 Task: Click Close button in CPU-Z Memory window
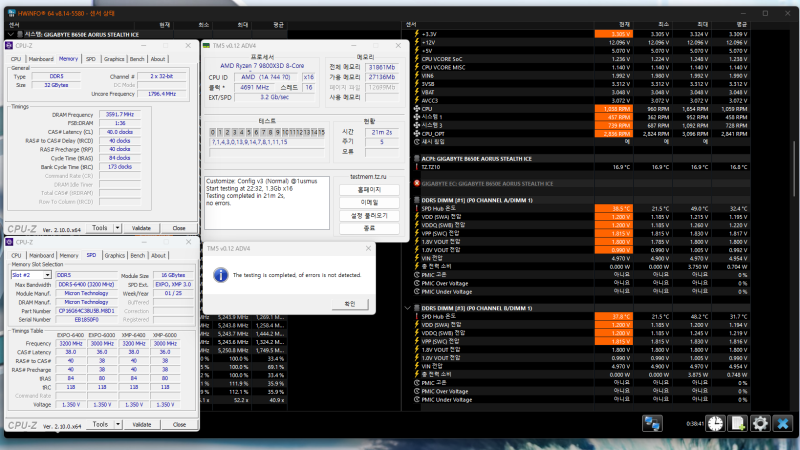point(179,228)
